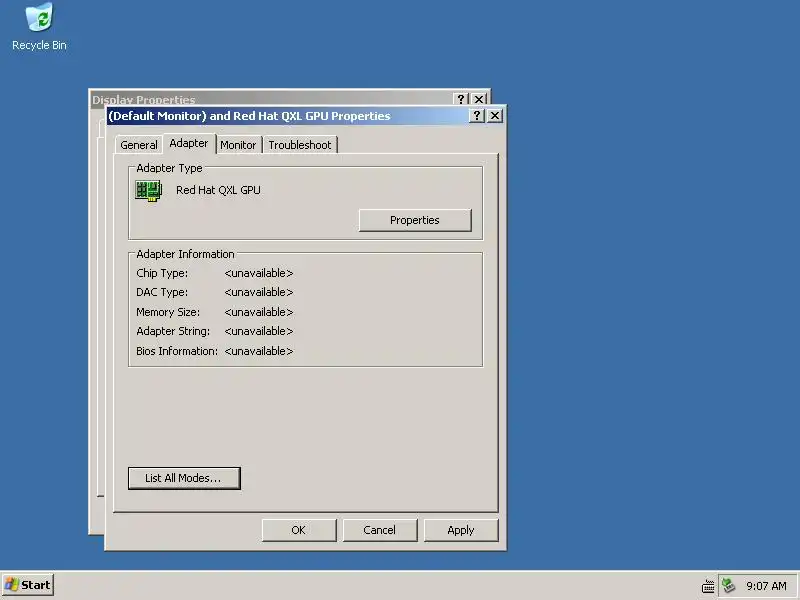Click the DAC Type label
The height and width of the screenshot is (600, 800).
162,292
